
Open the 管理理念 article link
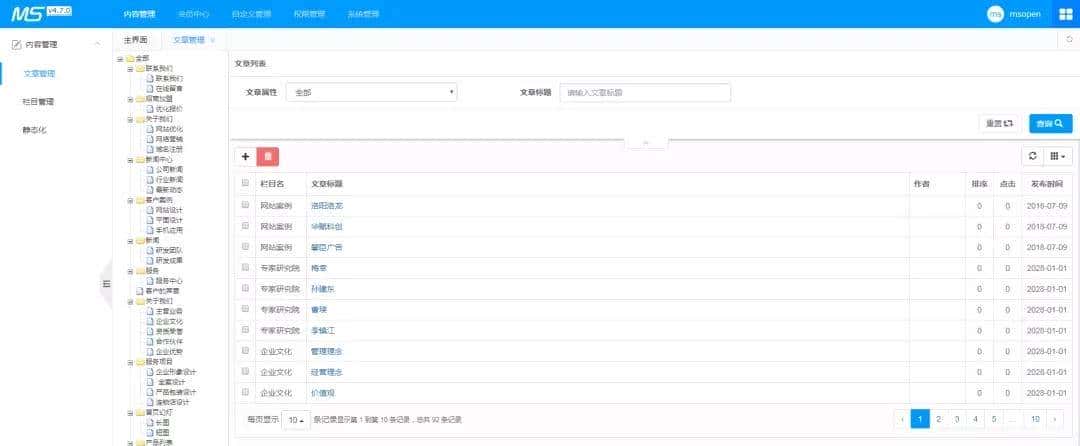point(326,351)
